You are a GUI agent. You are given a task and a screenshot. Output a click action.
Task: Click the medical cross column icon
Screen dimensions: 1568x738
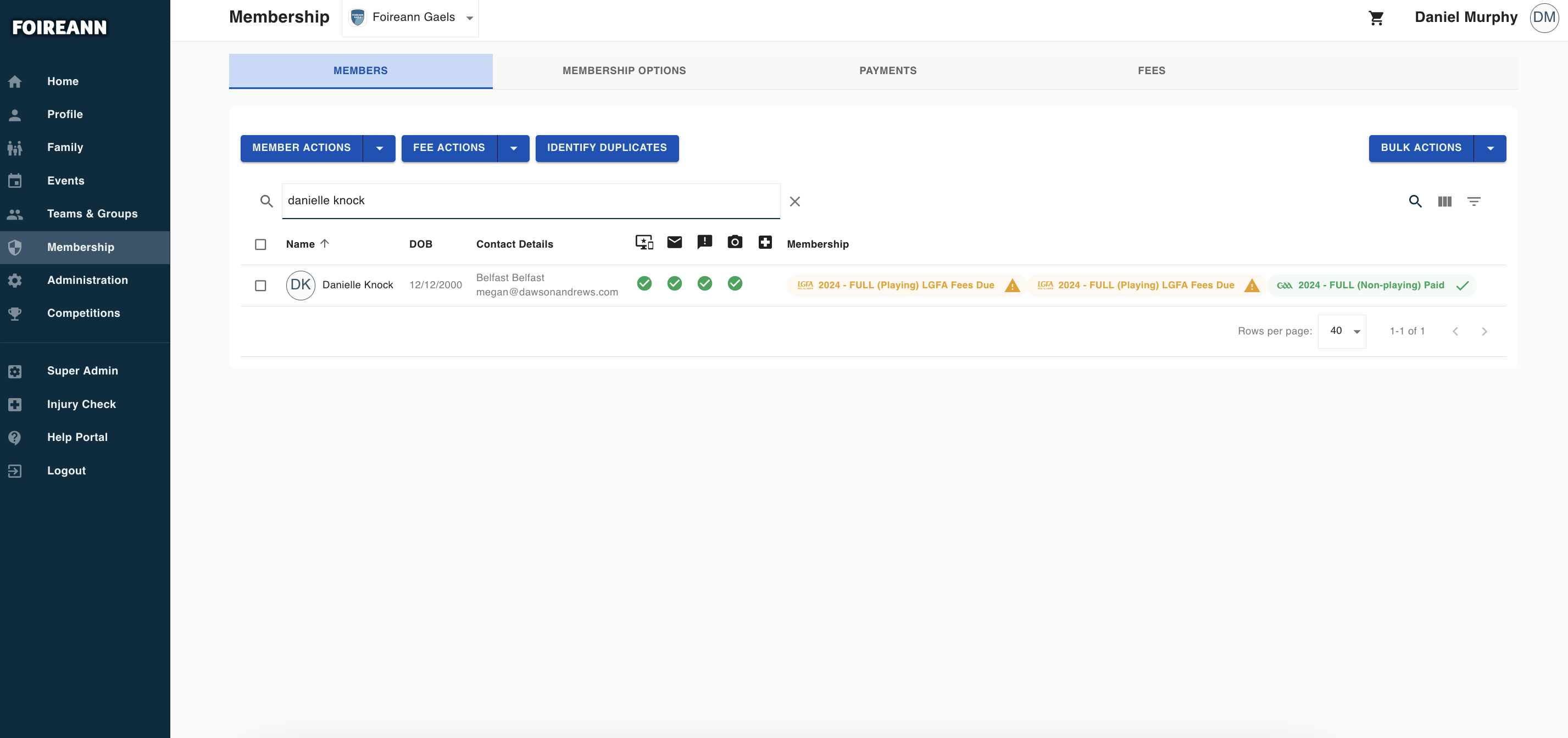[765, 242]
